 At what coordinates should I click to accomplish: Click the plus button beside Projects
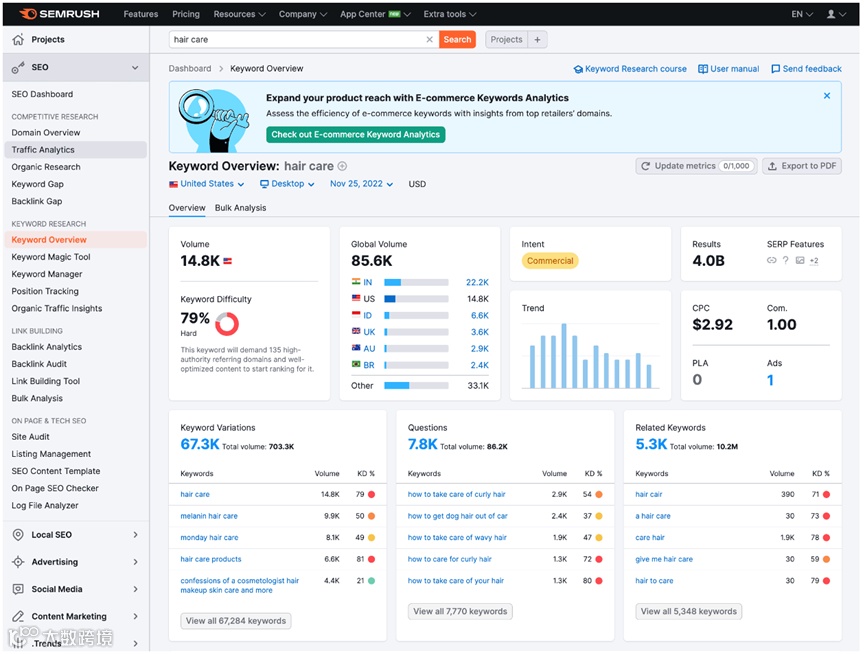[537, 40]
